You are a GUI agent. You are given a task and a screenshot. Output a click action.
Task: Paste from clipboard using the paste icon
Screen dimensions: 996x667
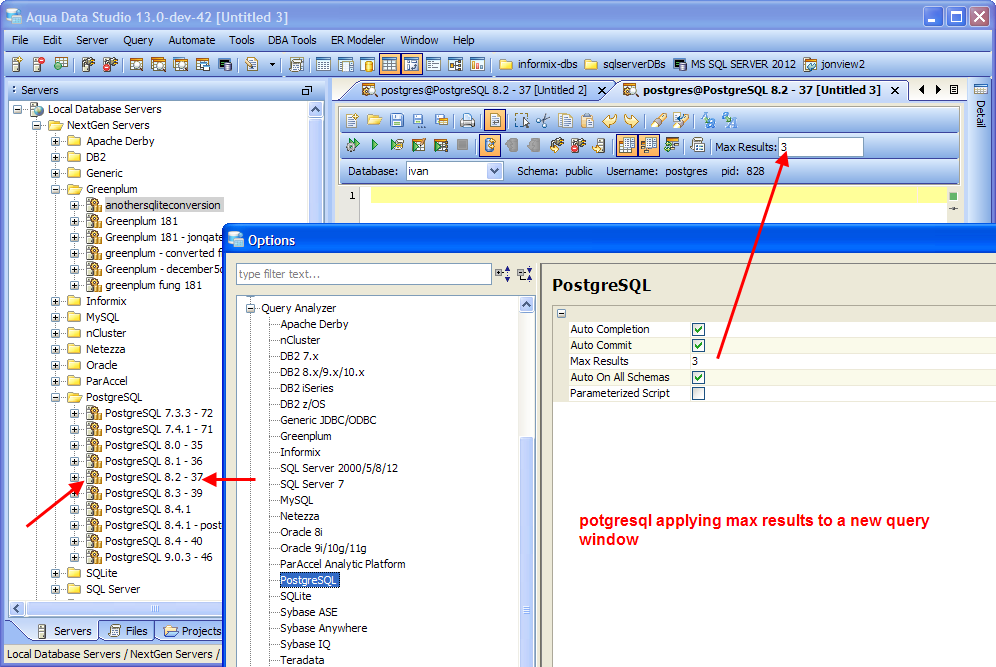(588, 121)
